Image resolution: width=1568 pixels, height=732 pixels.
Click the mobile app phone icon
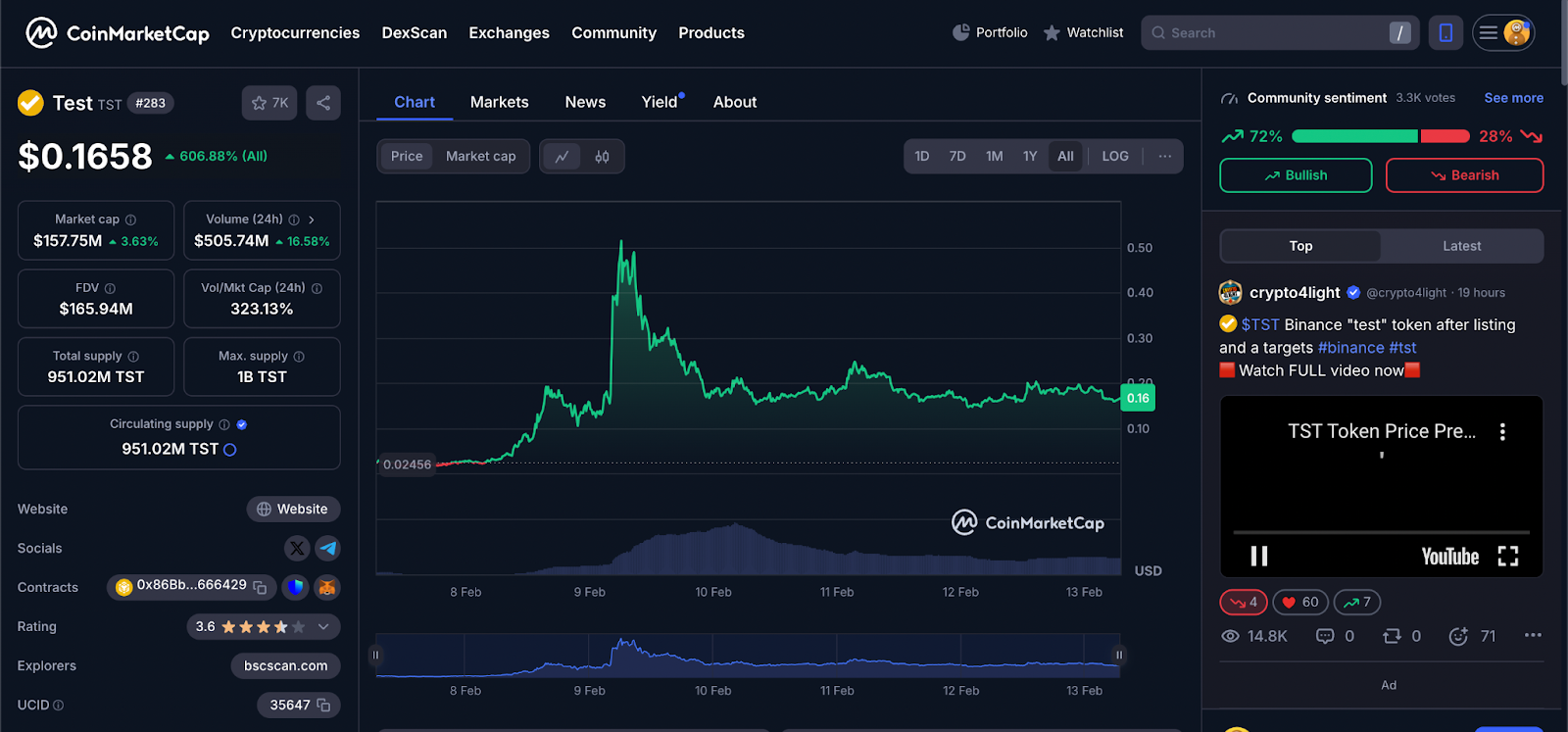1445,32
